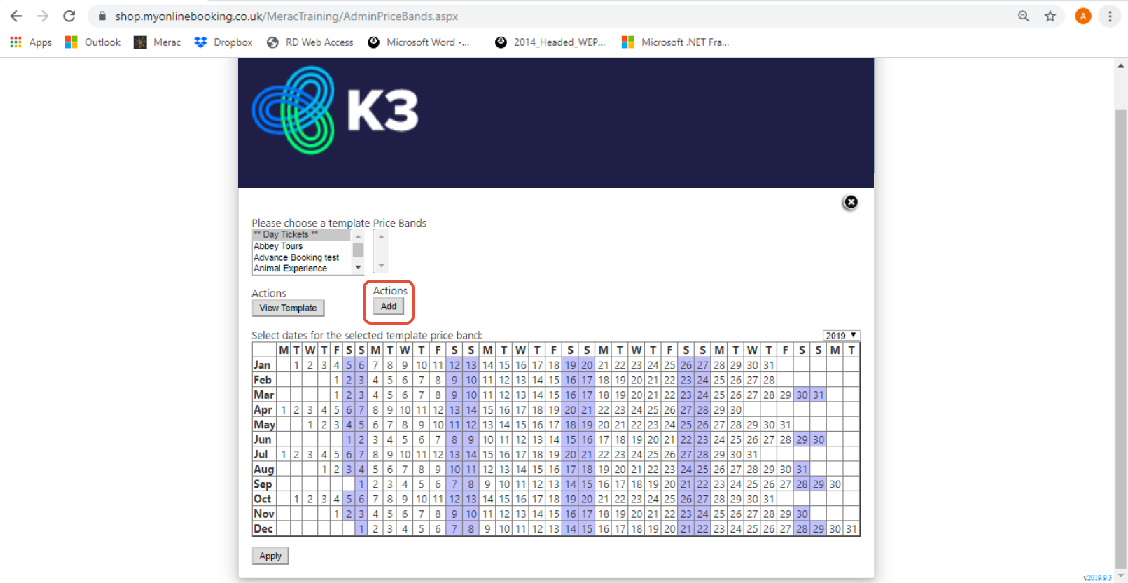Click the Dec month row header
1128x583 pixels.
[264, 529]
